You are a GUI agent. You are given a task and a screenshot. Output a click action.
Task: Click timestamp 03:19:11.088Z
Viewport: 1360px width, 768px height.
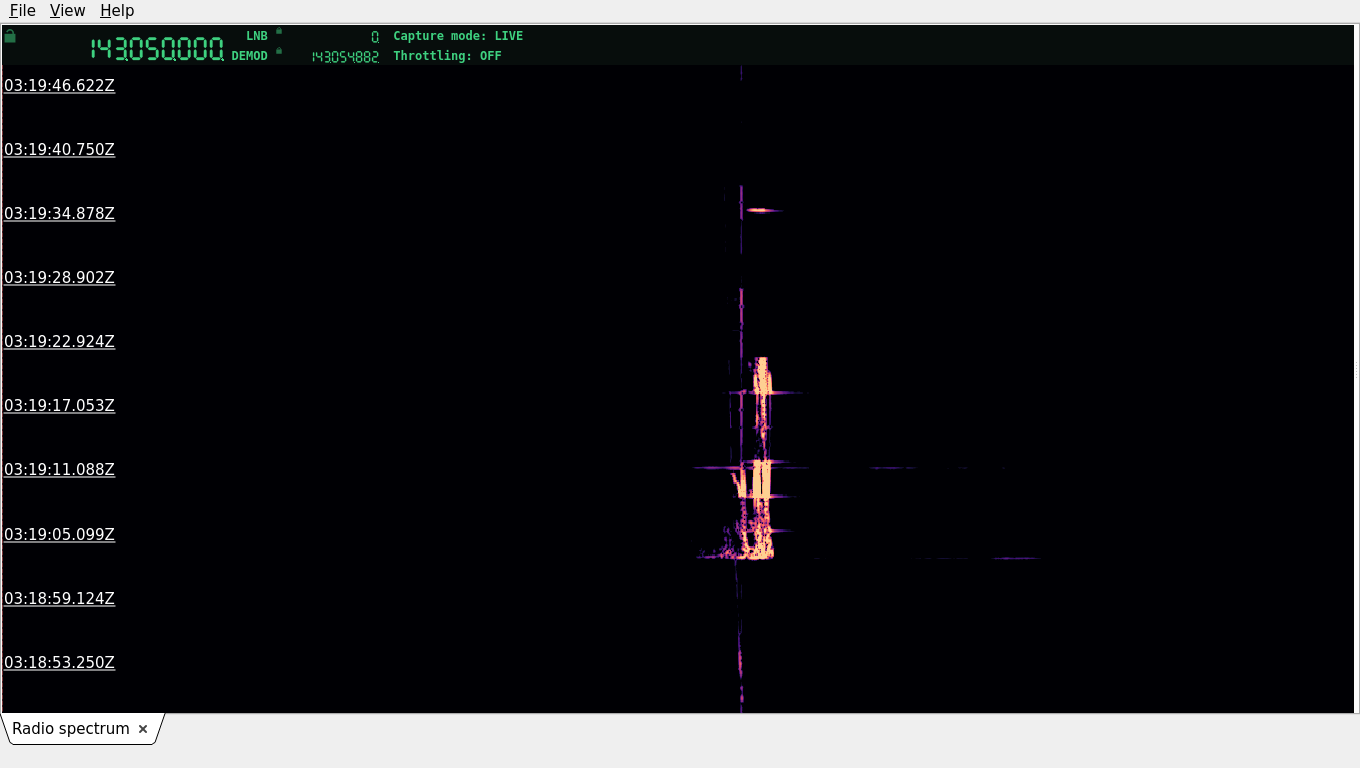point(60,470)
